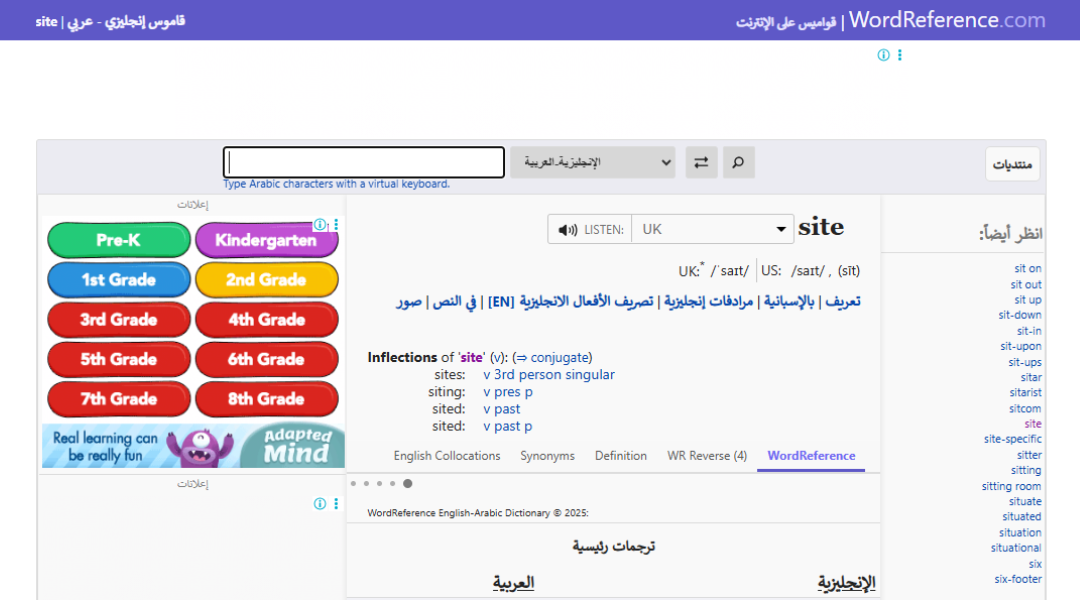Image resolution: width=1080 pixels, height=600 pixels.
Task: Open the conjugate link
Action: [x=560, y=358]
